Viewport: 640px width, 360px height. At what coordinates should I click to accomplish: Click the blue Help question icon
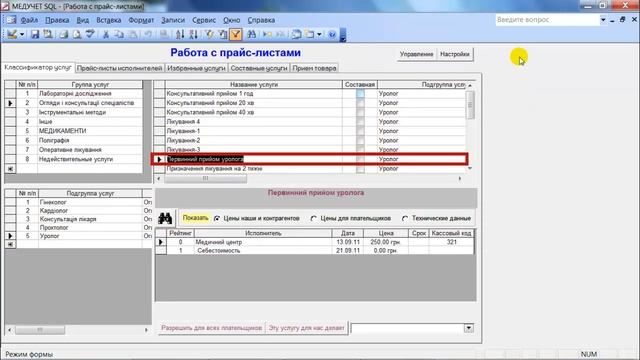point(332,35)
